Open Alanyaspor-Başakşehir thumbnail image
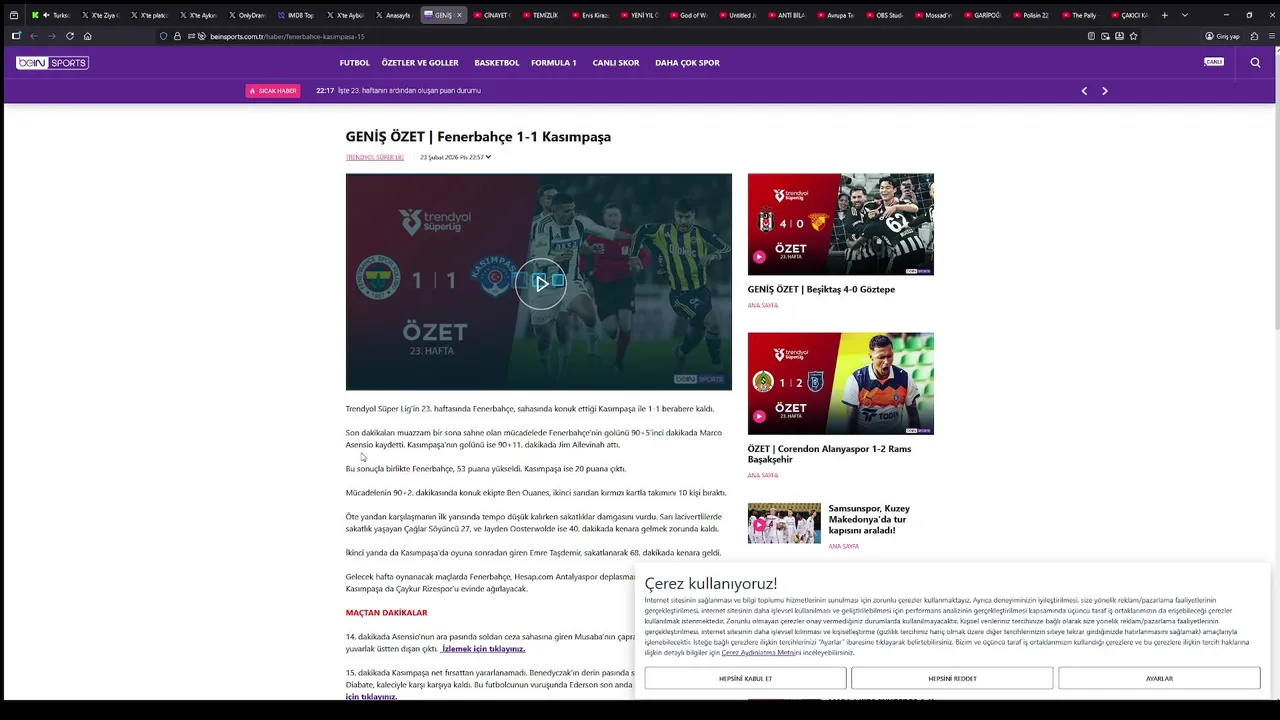Image resolution: width=1280 pixels, height=720 pixels. [841, 383]
